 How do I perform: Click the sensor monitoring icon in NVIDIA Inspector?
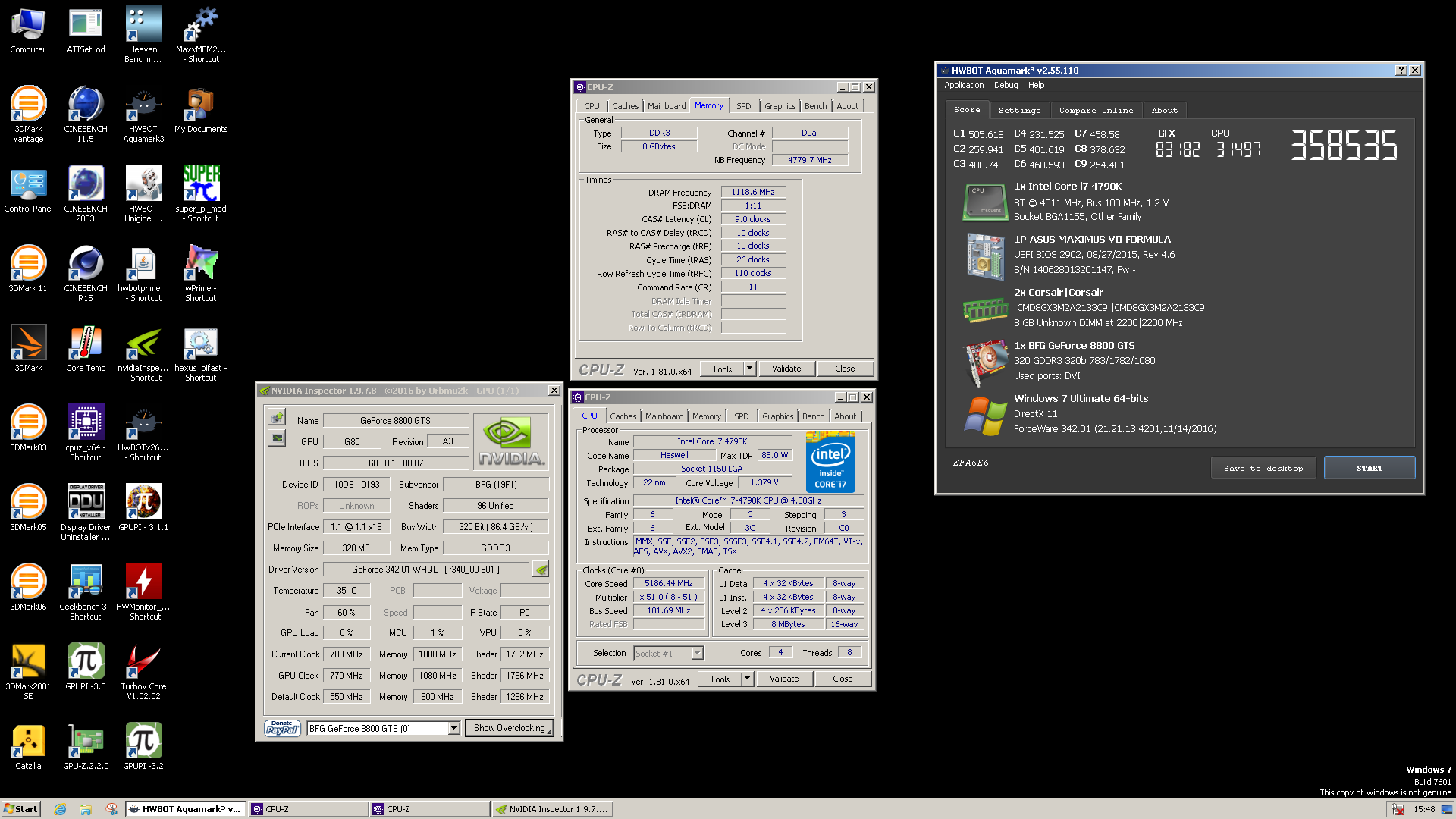277,438
